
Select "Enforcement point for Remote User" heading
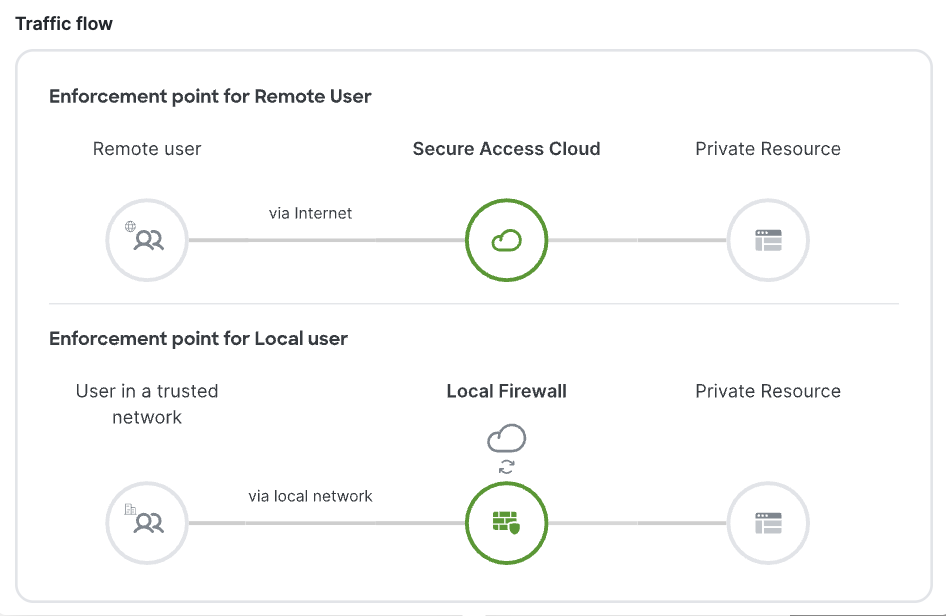pos(210,97)
